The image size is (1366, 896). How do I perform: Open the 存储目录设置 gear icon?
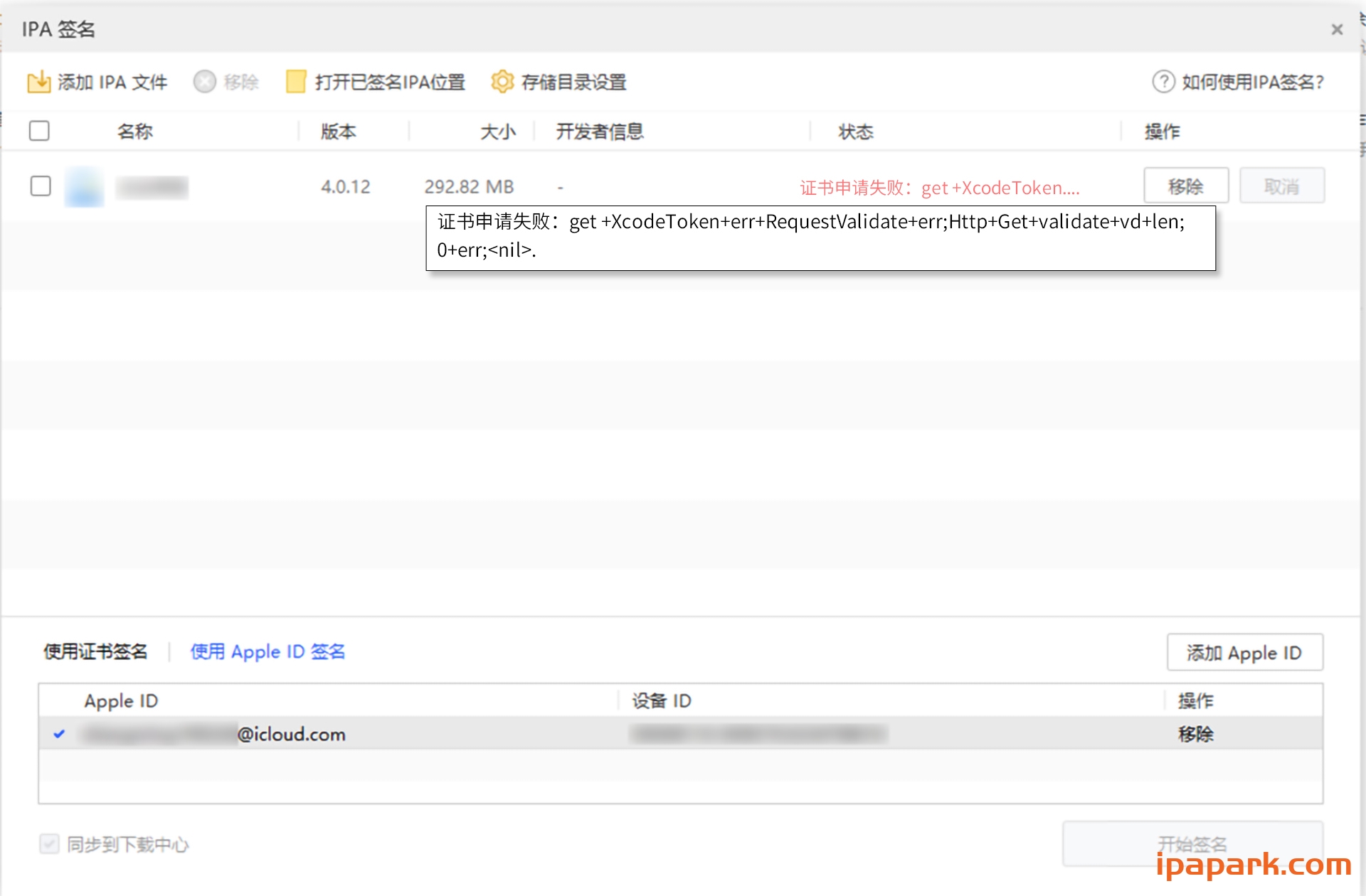click(x=503, y=82)
